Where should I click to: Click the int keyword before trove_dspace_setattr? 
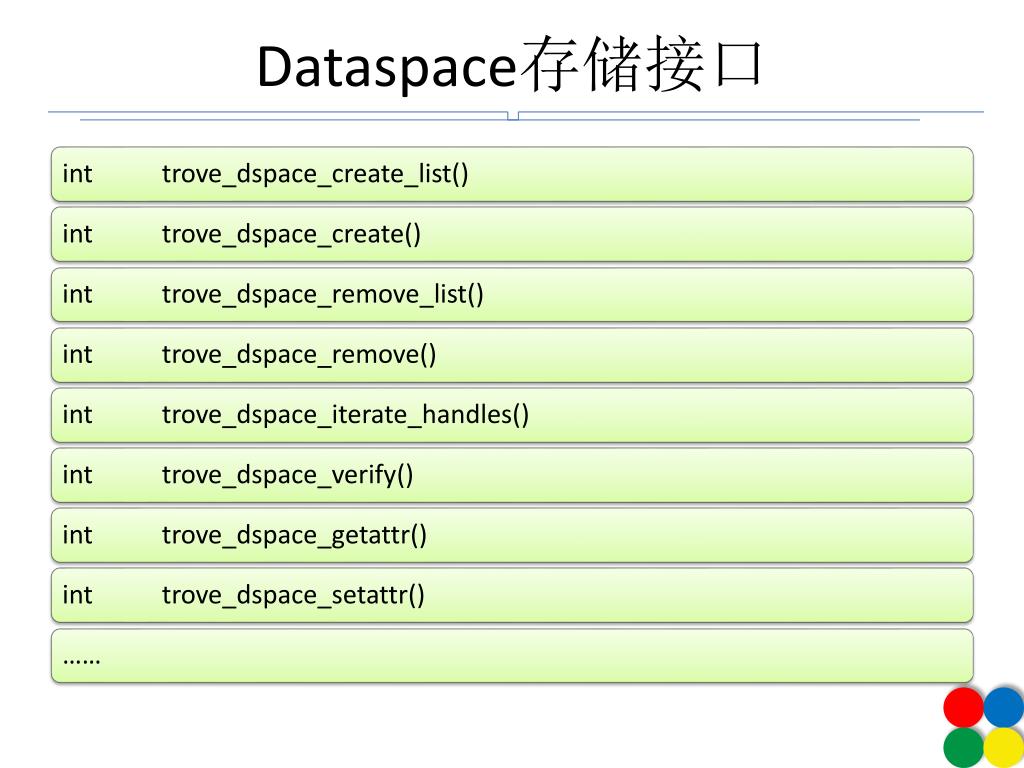(x=77, y=594)
